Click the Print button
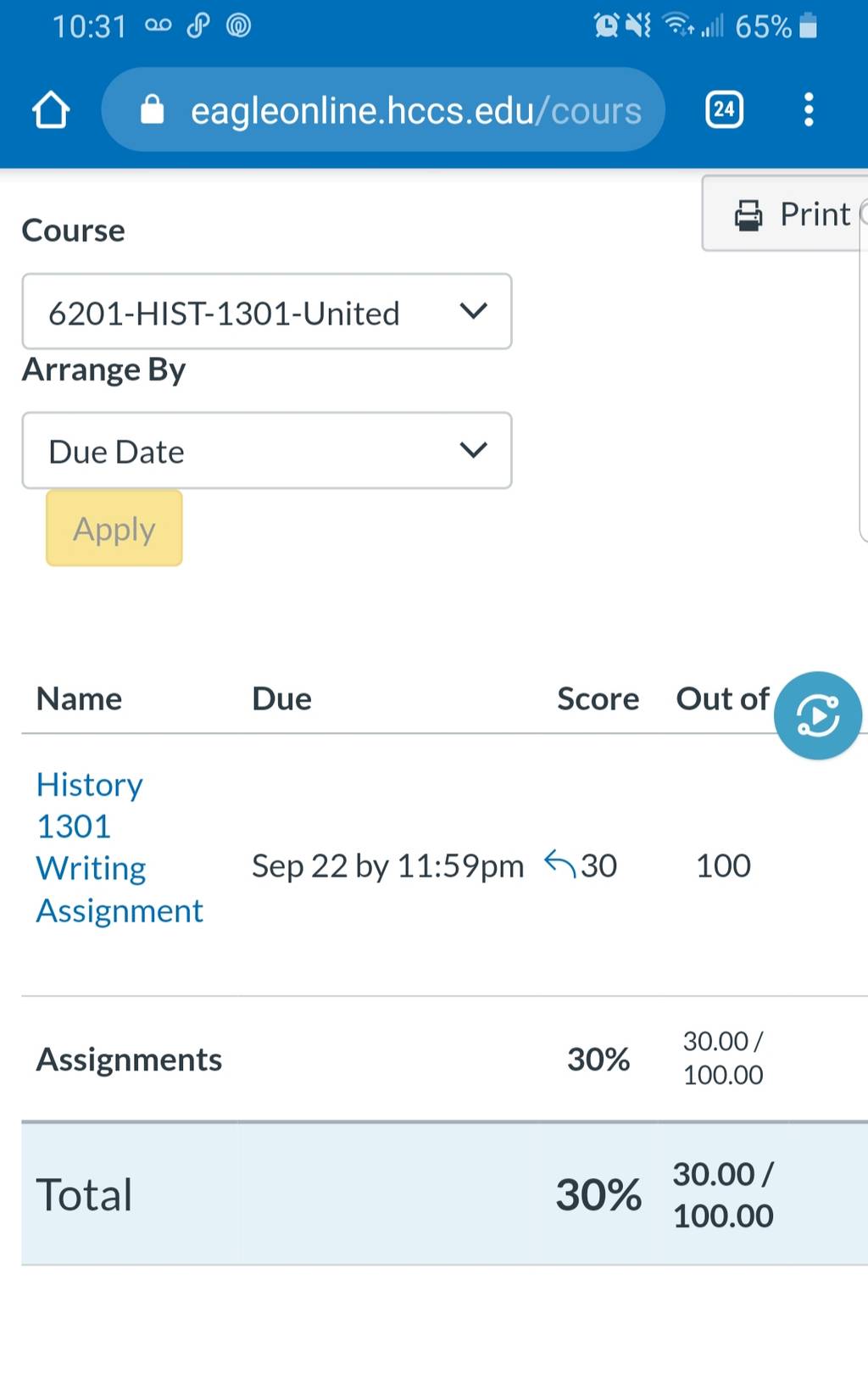Image resolution: width=868 pixels, height=1391 pixels. 785,214
